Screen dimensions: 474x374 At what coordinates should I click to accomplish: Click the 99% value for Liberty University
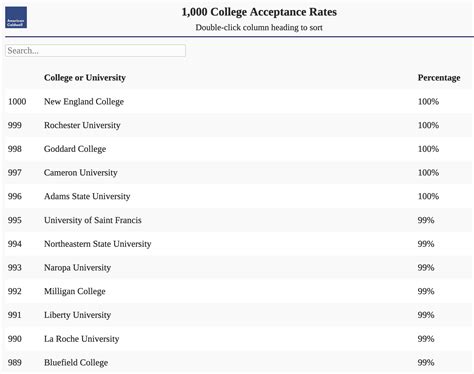(x=426, y=315)
